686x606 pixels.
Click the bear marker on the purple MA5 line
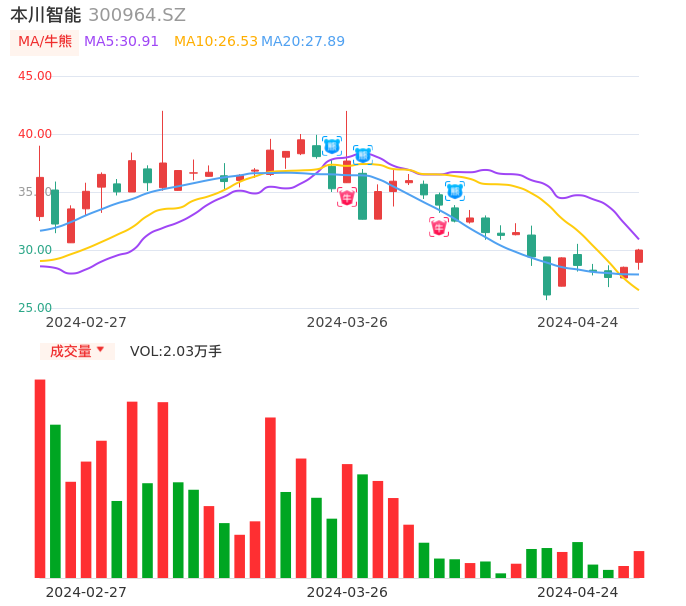pyautogui.click(x=363, y=155)
